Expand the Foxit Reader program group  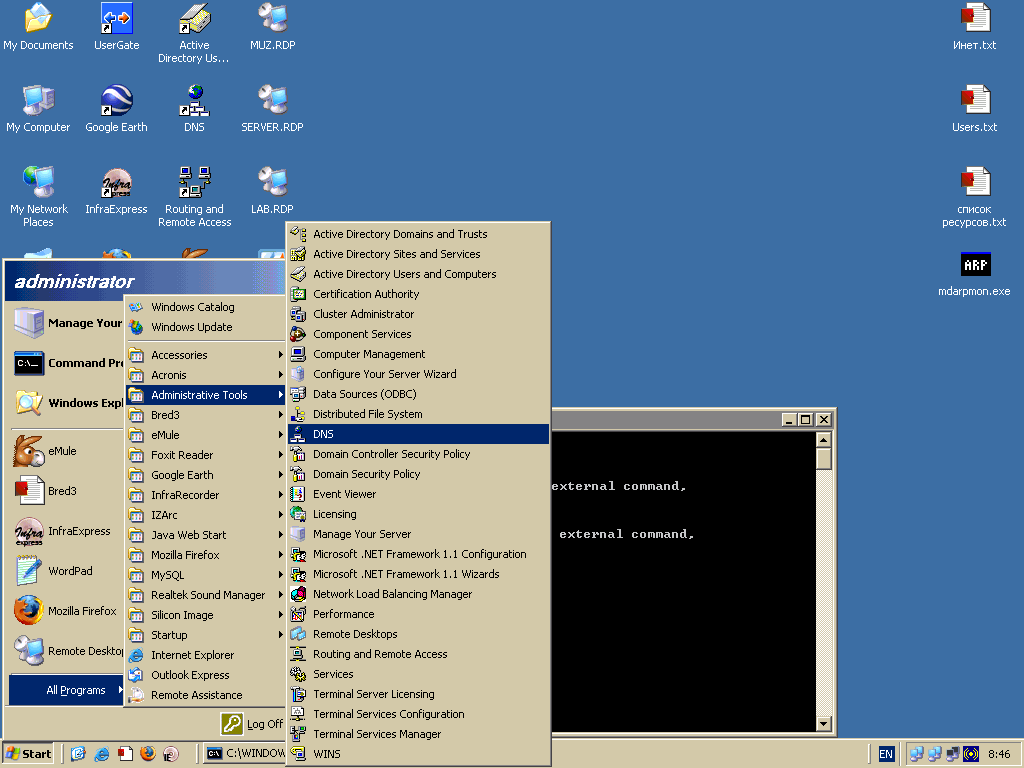coord(206,455)
